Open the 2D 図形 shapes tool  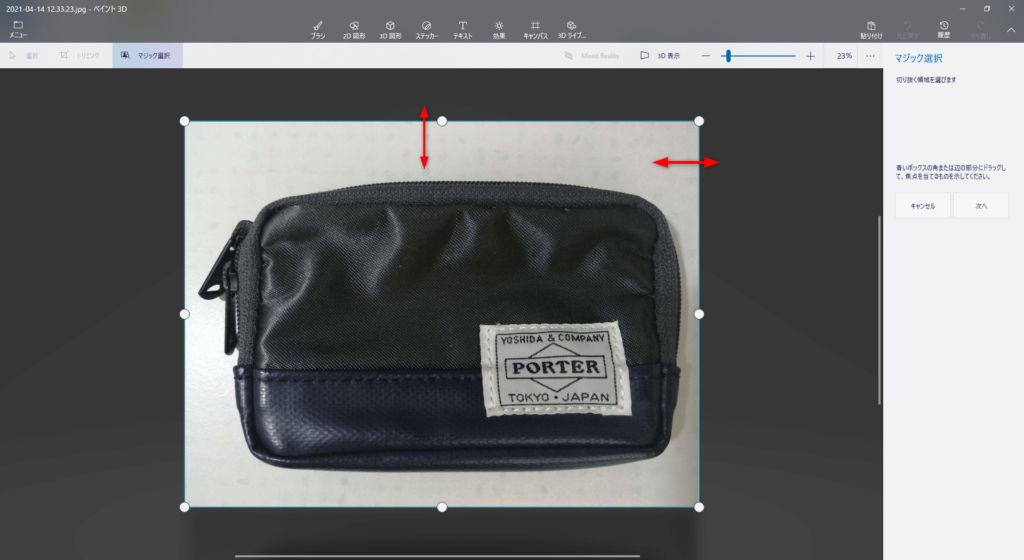tap(354, 30)
